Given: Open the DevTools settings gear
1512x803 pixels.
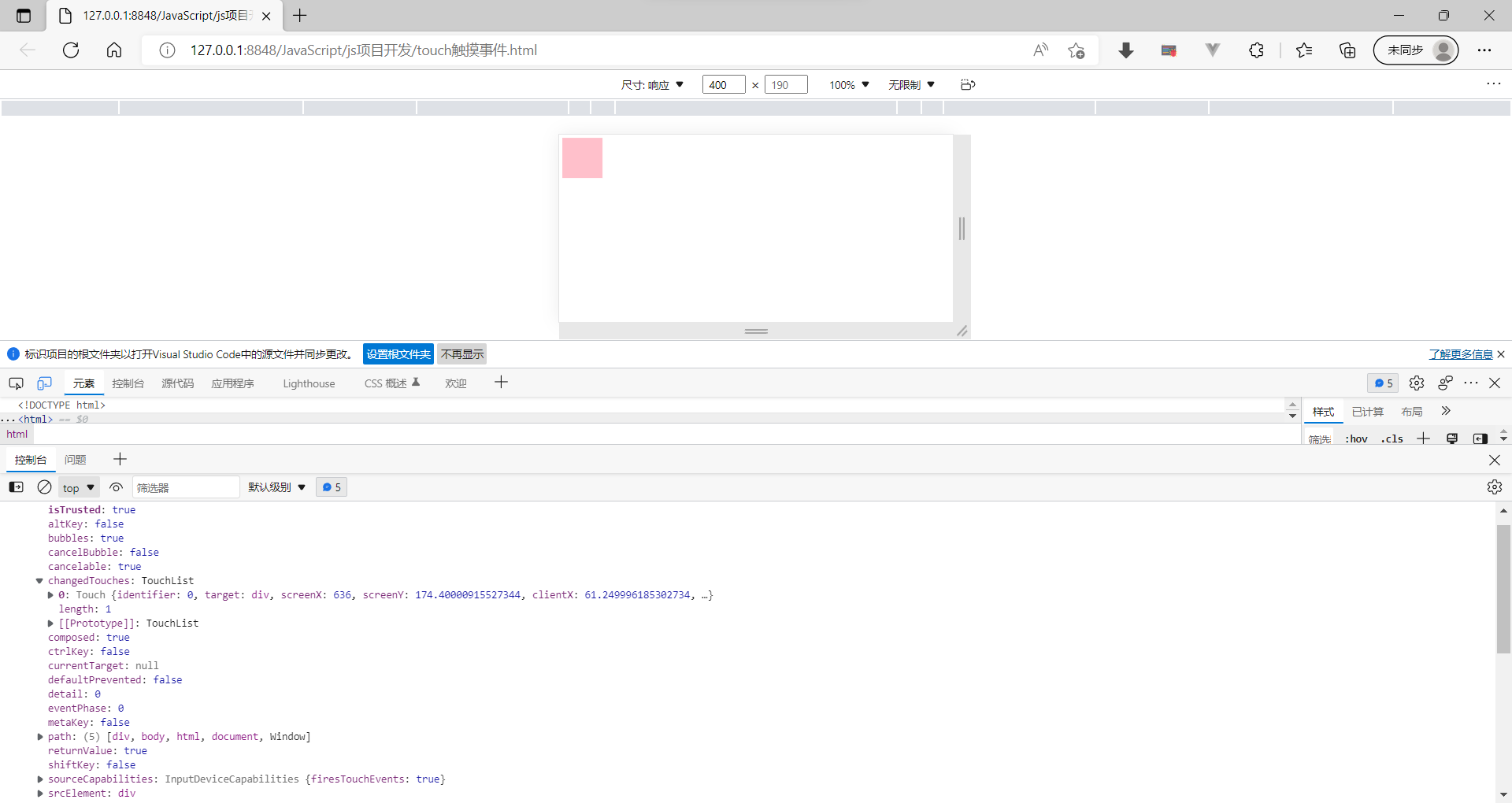Looking at the screenshot, I should tap(1417, 383).
